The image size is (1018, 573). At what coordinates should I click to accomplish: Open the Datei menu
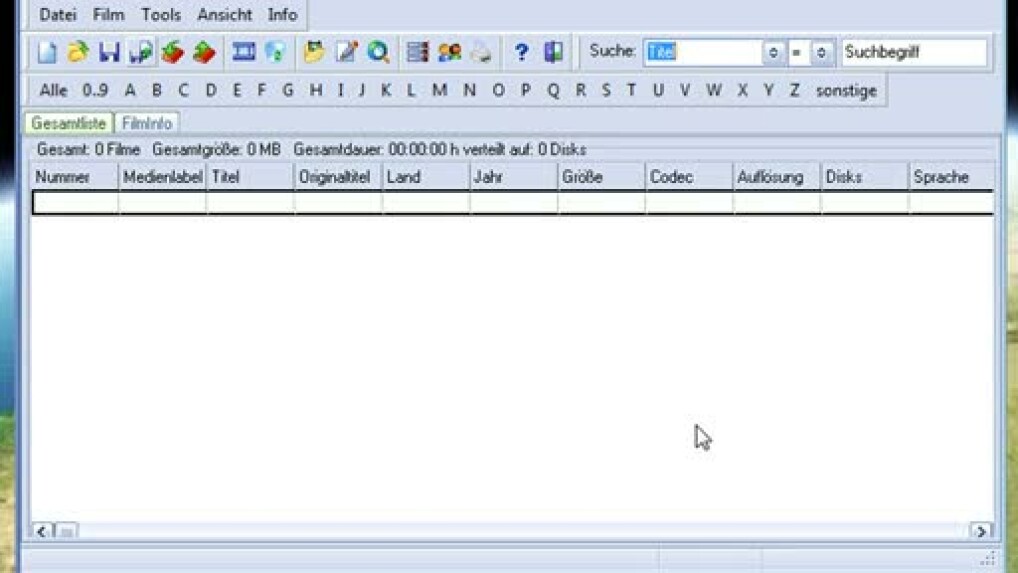click(58, 15)
